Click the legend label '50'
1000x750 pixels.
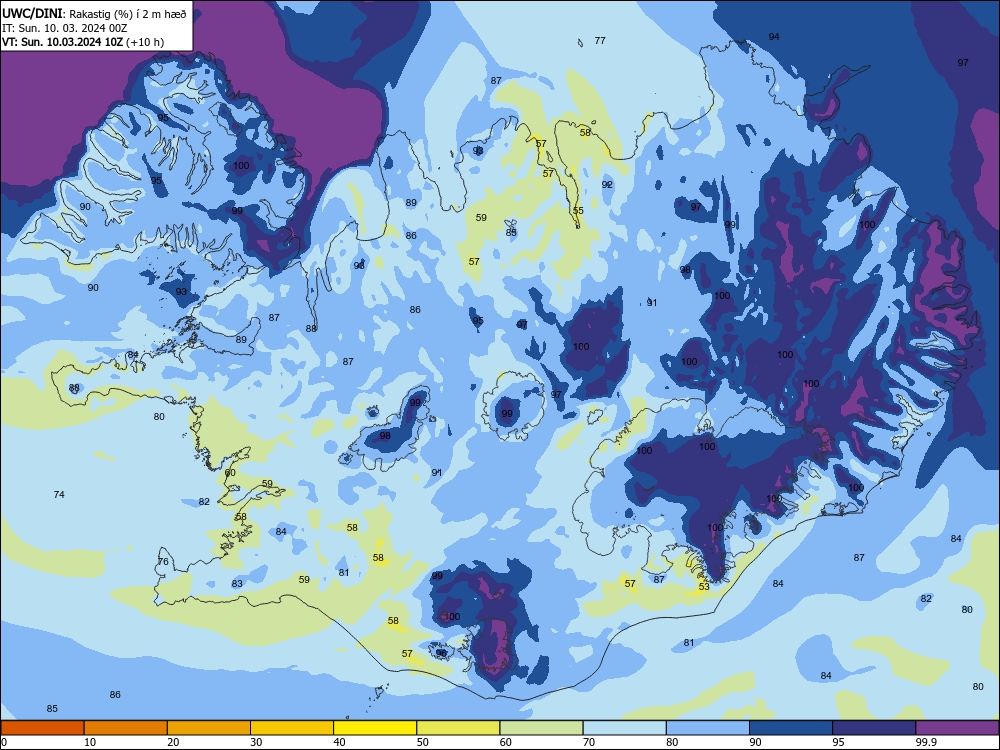click(423, 742)
